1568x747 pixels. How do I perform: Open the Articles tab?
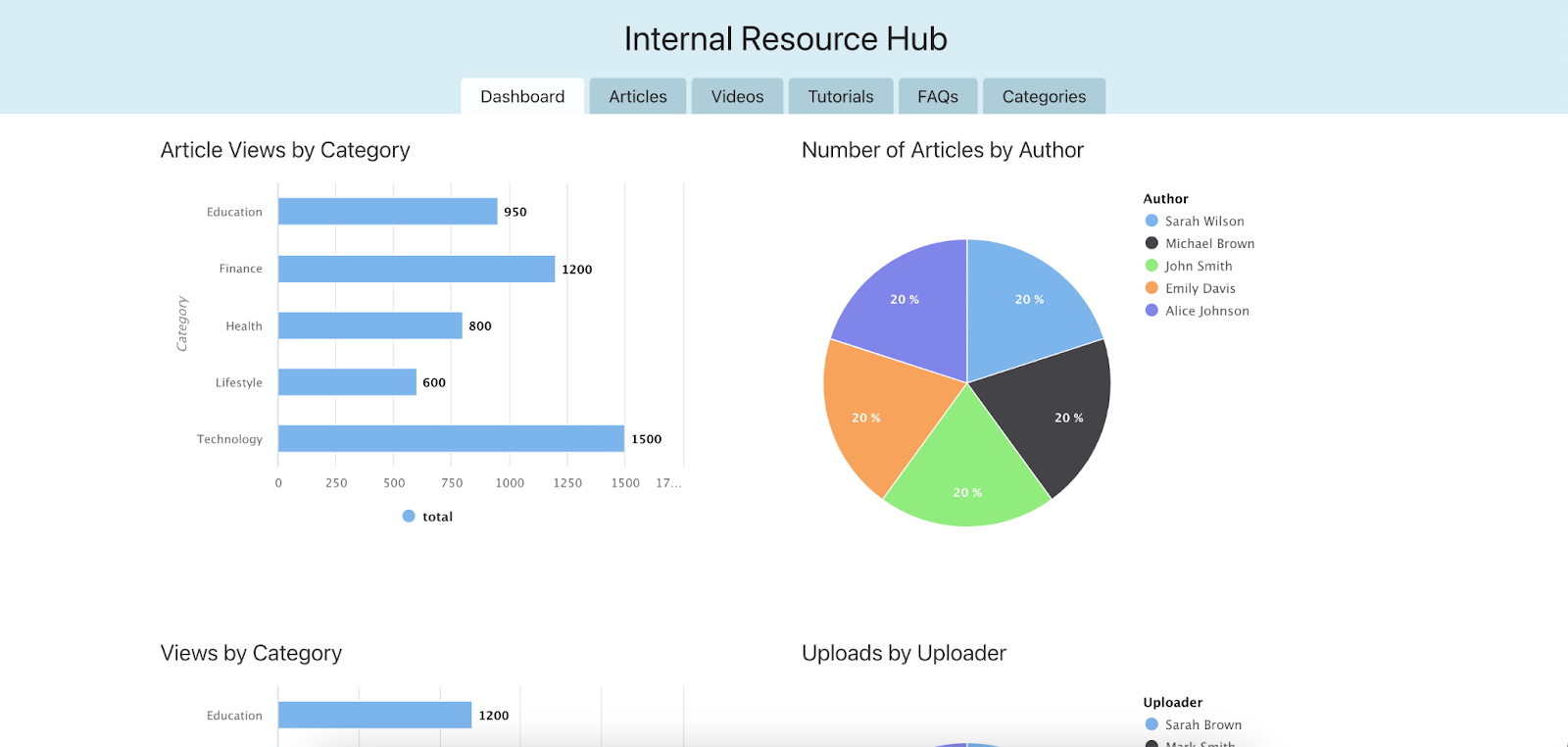(637, 97)
